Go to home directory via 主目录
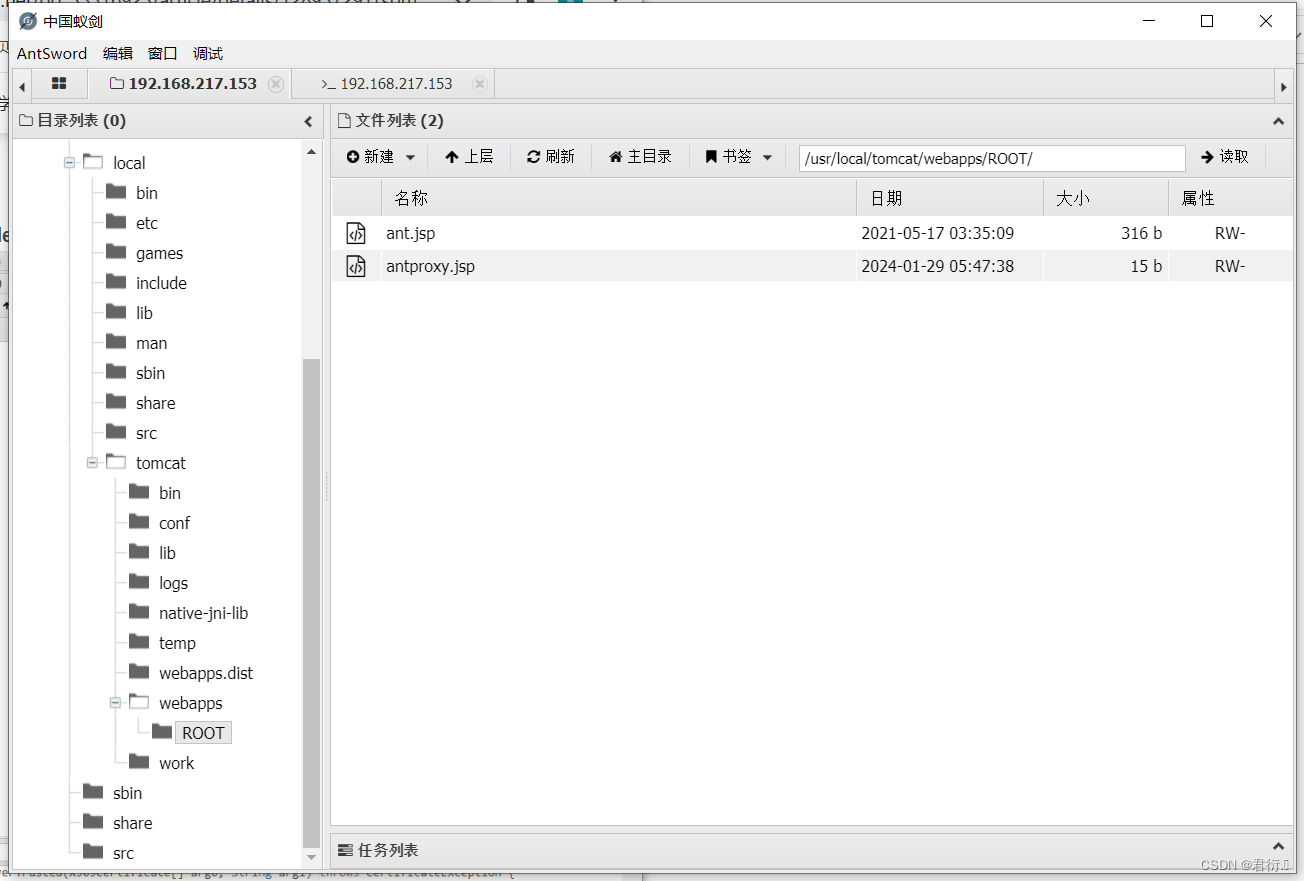1304x881 pixels. pyautogui.click(x=640, y=157)
